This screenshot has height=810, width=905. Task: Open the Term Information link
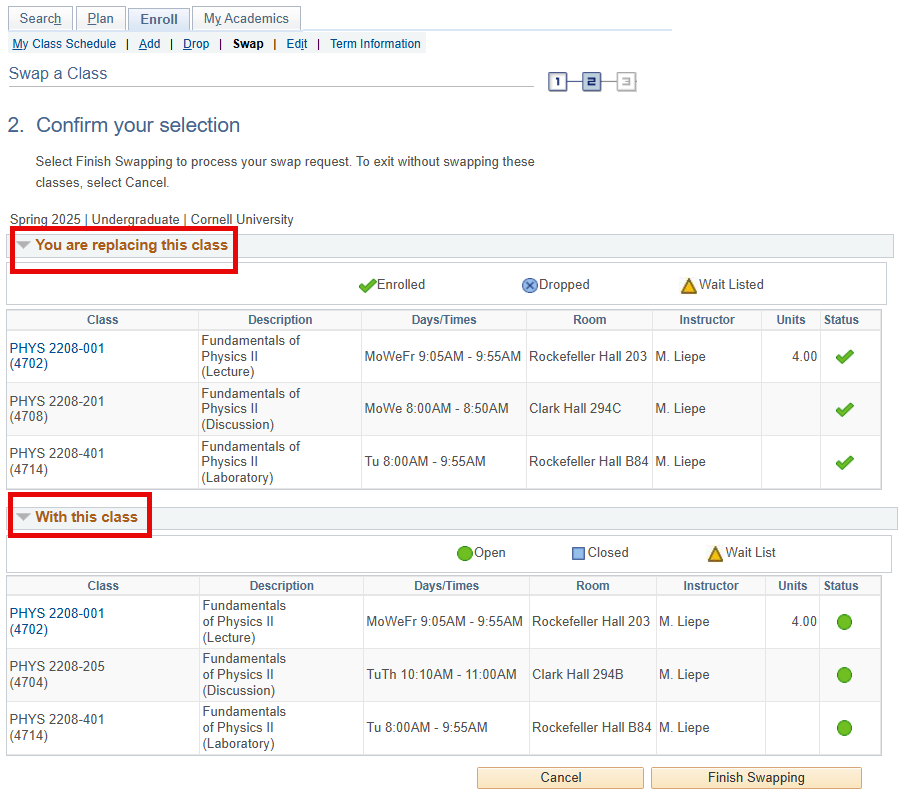point(375,44)
